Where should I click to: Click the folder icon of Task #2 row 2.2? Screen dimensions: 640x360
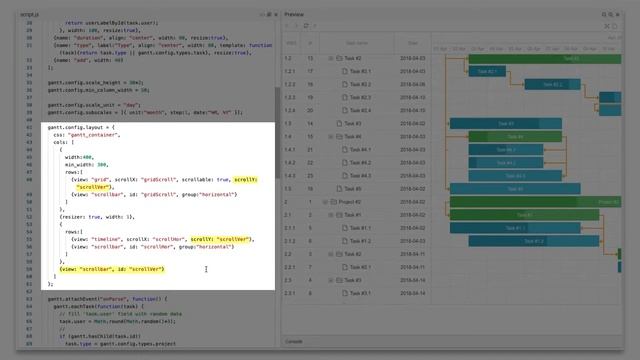[x=339, y=254]
